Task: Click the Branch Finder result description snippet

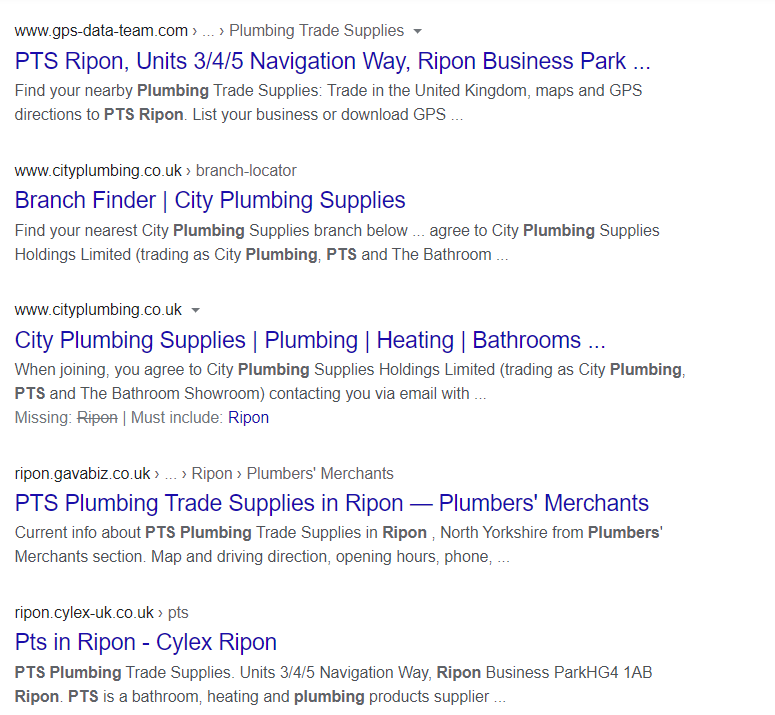Action: 337,243
